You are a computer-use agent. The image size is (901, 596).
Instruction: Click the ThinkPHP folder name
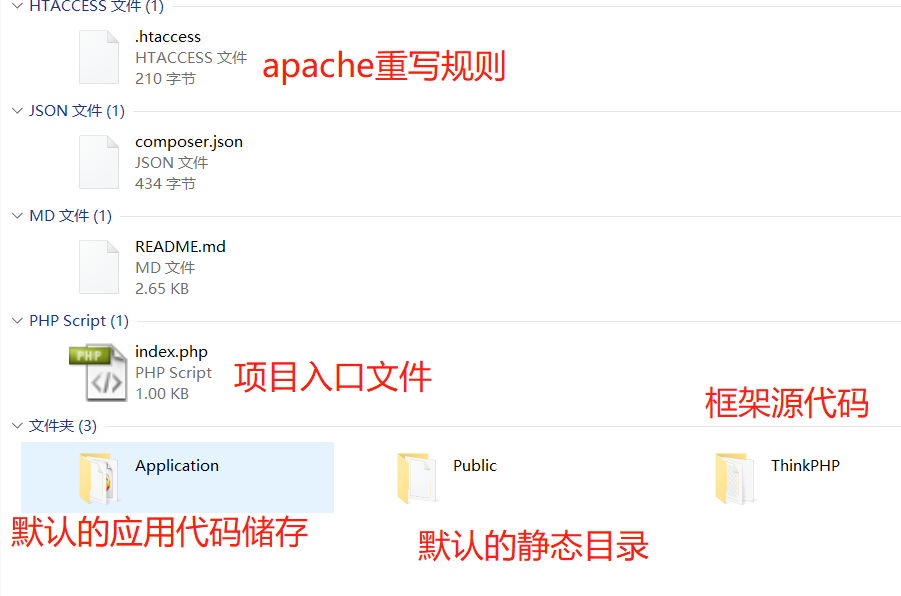click(x=805, y=466)
